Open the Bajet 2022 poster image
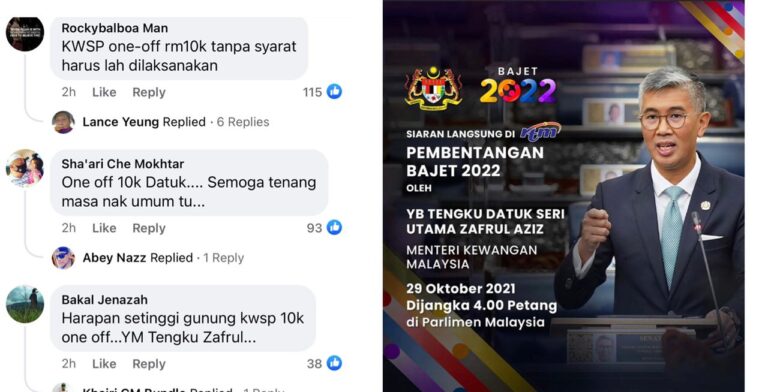Image resolution: width=768 pixels, height=392 pixels. coord(564,196)
